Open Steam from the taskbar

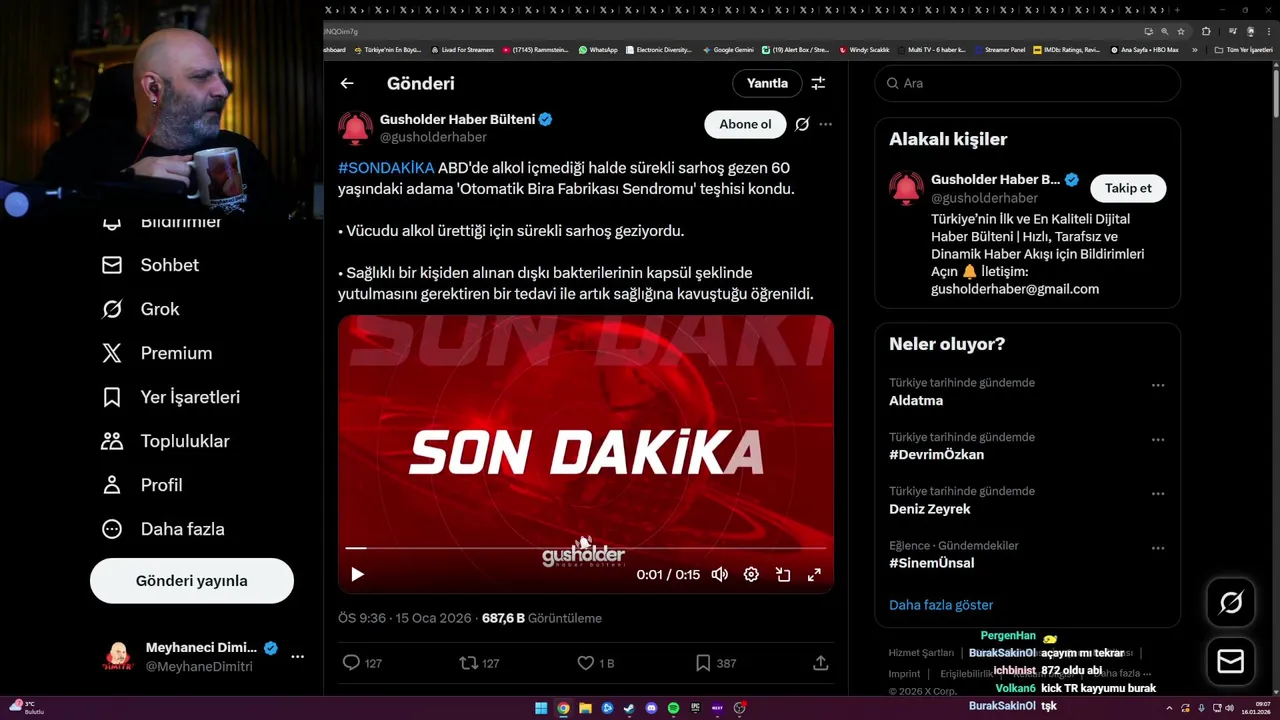pyautogui.click(x=629, y=708)
